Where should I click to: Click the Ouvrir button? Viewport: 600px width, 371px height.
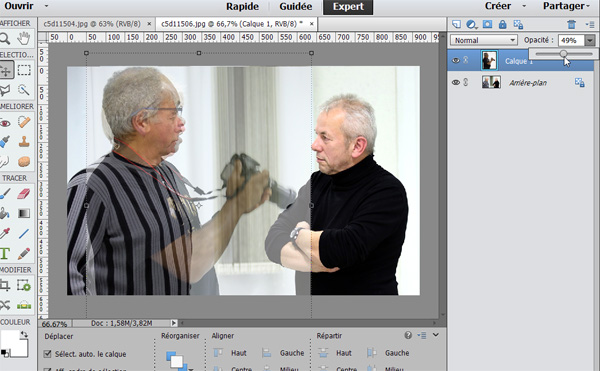pos(19,6)
